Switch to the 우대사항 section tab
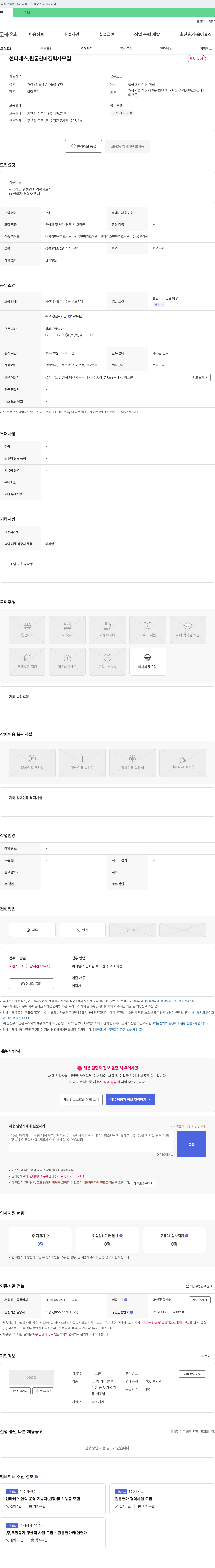The image size is (215, 1568). pyautogui.click(x=86, y=49)
